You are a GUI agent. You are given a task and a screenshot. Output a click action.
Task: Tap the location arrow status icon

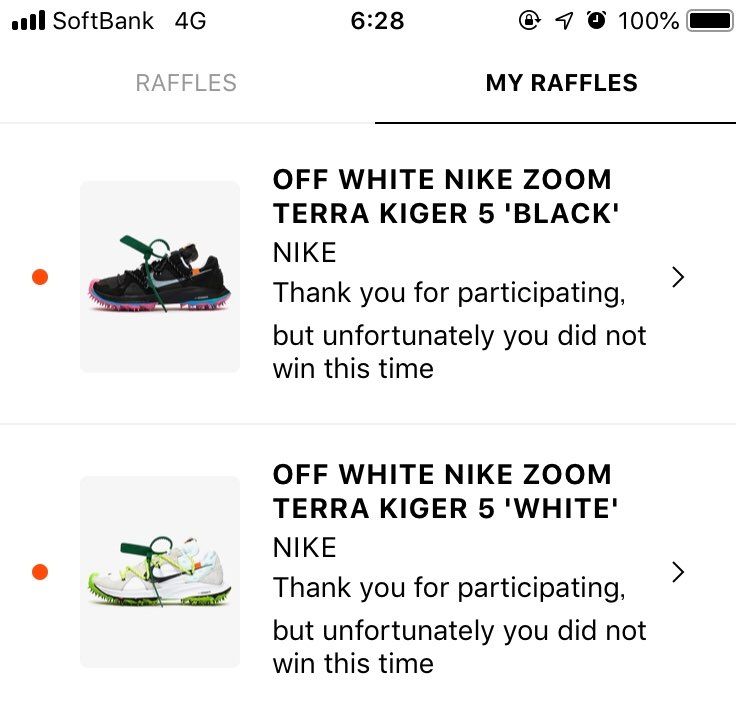(x=565, y=21)
